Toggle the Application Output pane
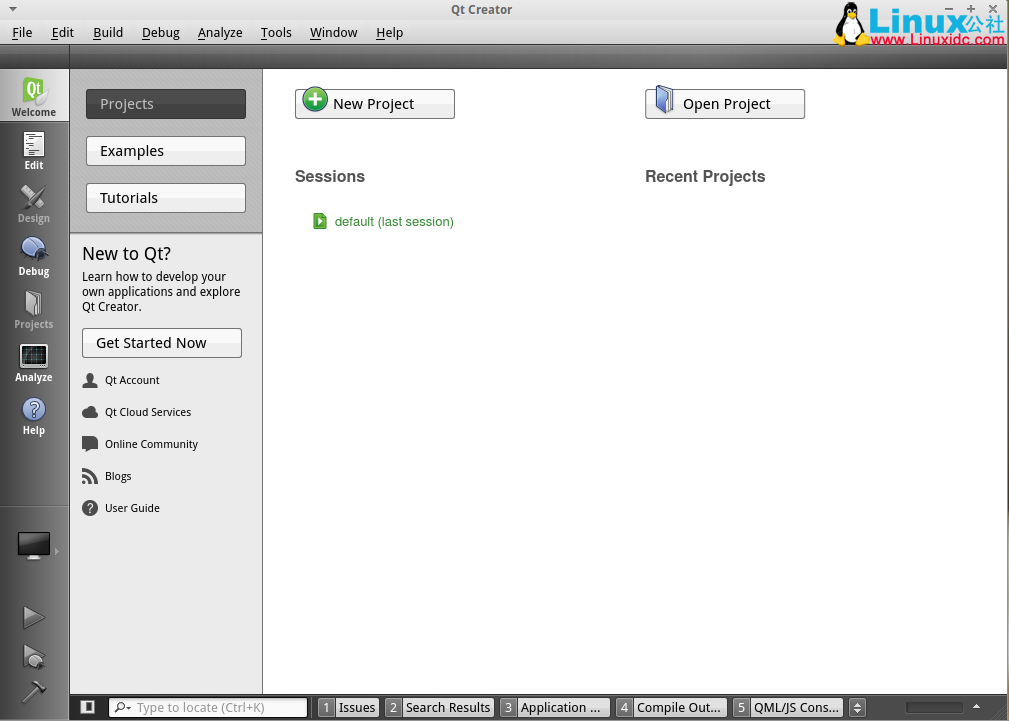 [x=555, y=707]
